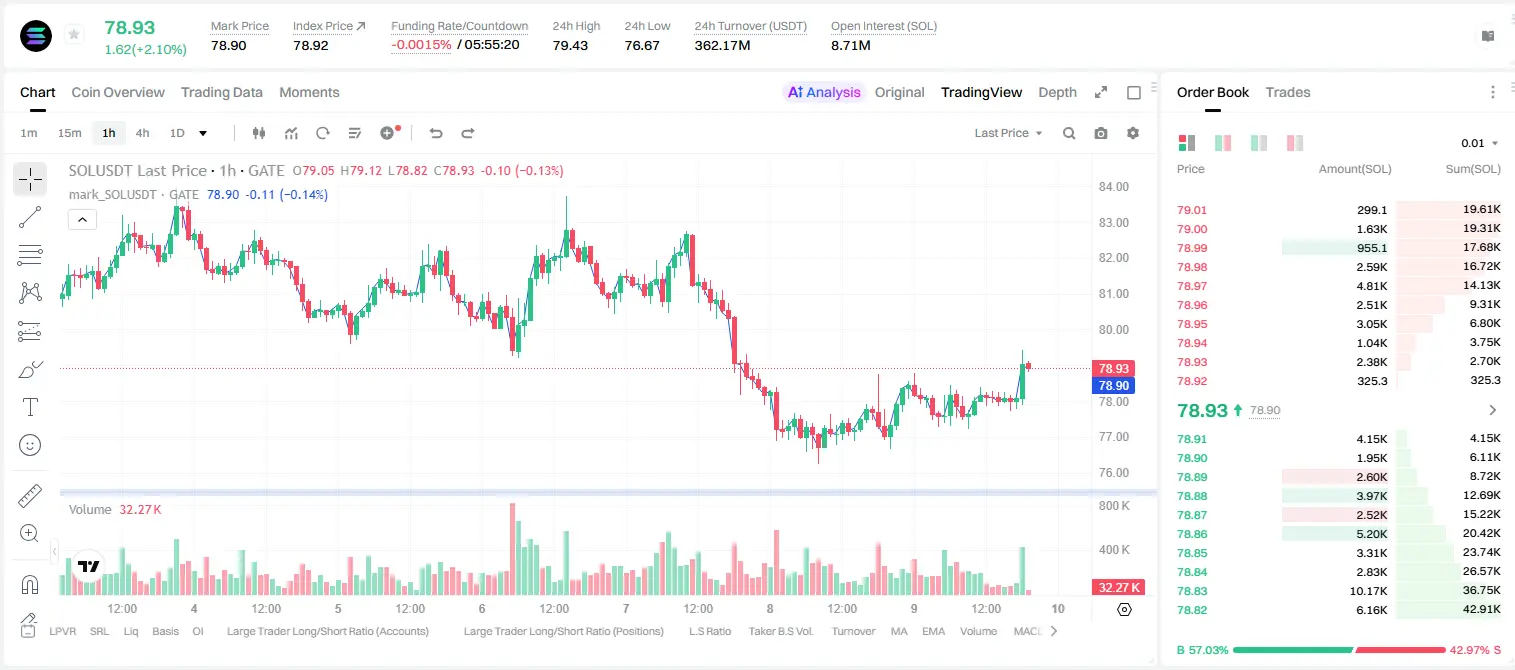1515x670 pixels.
Task: Expand the 0.01 price grouping dropdown
Action: (x=1480, y=143)
